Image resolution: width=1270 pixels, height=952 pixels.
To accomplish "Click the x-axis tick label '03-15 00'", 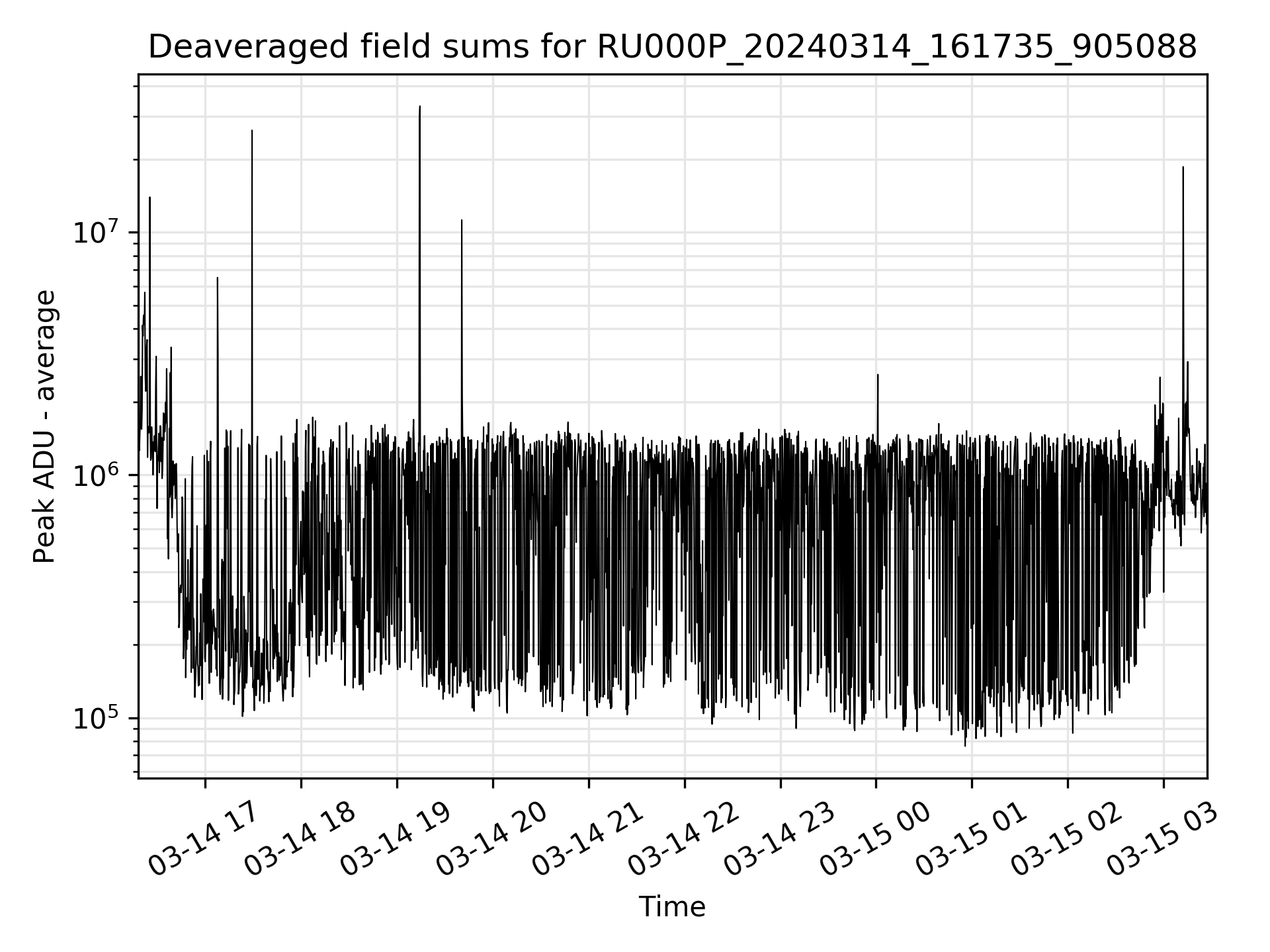I will point(874,839).
